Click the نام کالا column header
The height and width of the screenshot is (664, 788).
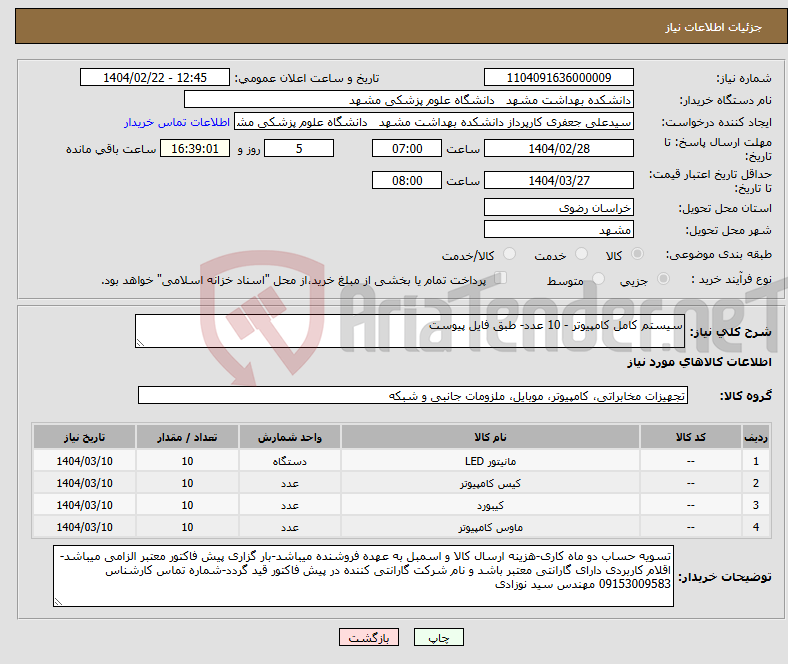[x=490, y=437]
